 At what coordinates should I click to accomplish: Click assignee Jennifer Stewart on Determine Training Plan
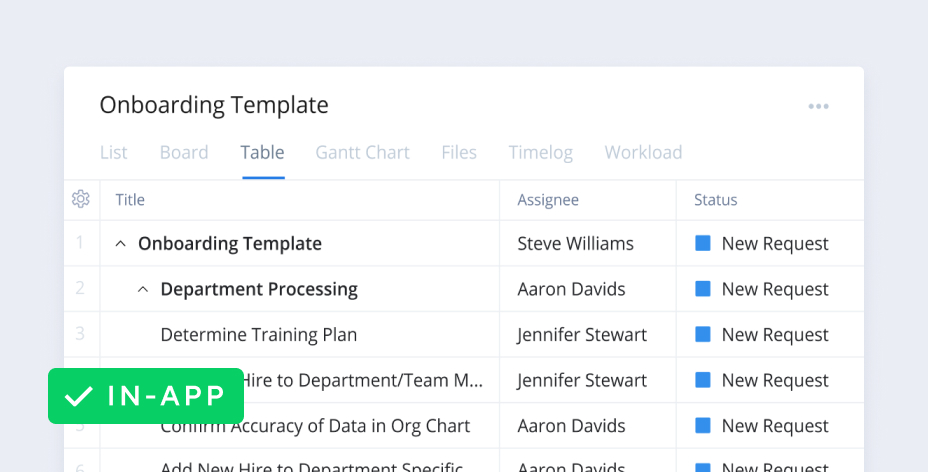[x=582, y=335]
